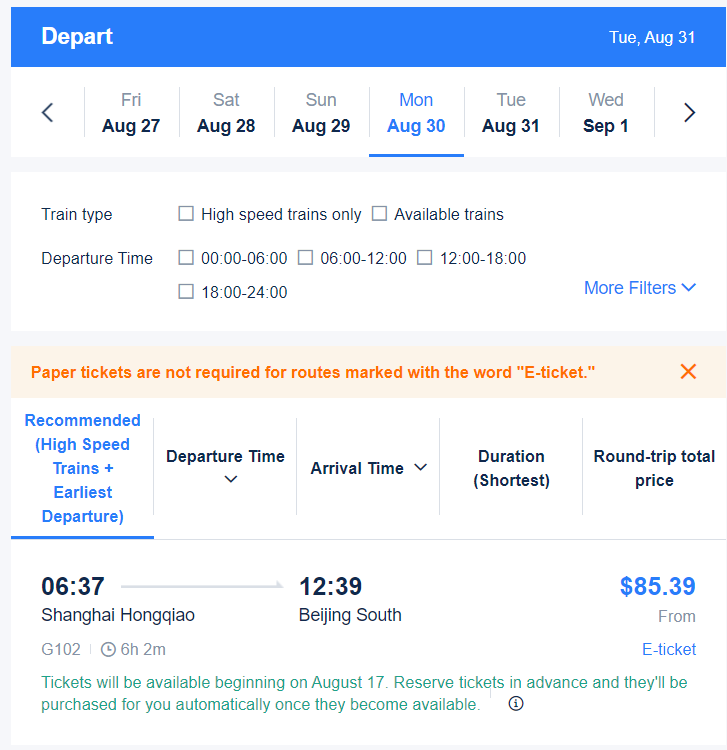The height and width of the screenshot is (750, 727).
Task: Click the info icon beside ticket availability note
Action: (x=516, y=704)
